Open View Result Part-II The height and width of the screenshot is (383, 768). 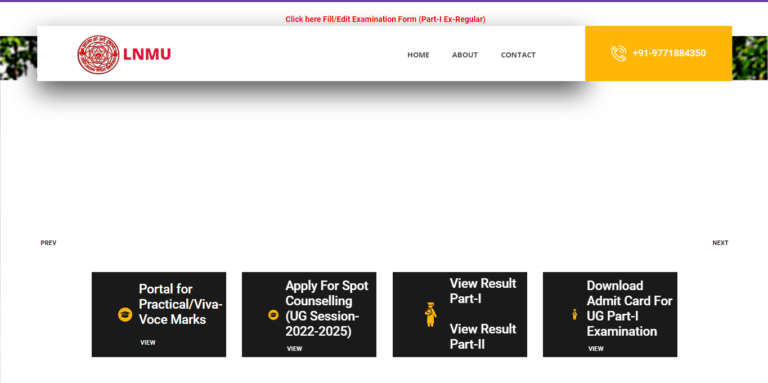[483, 336]
